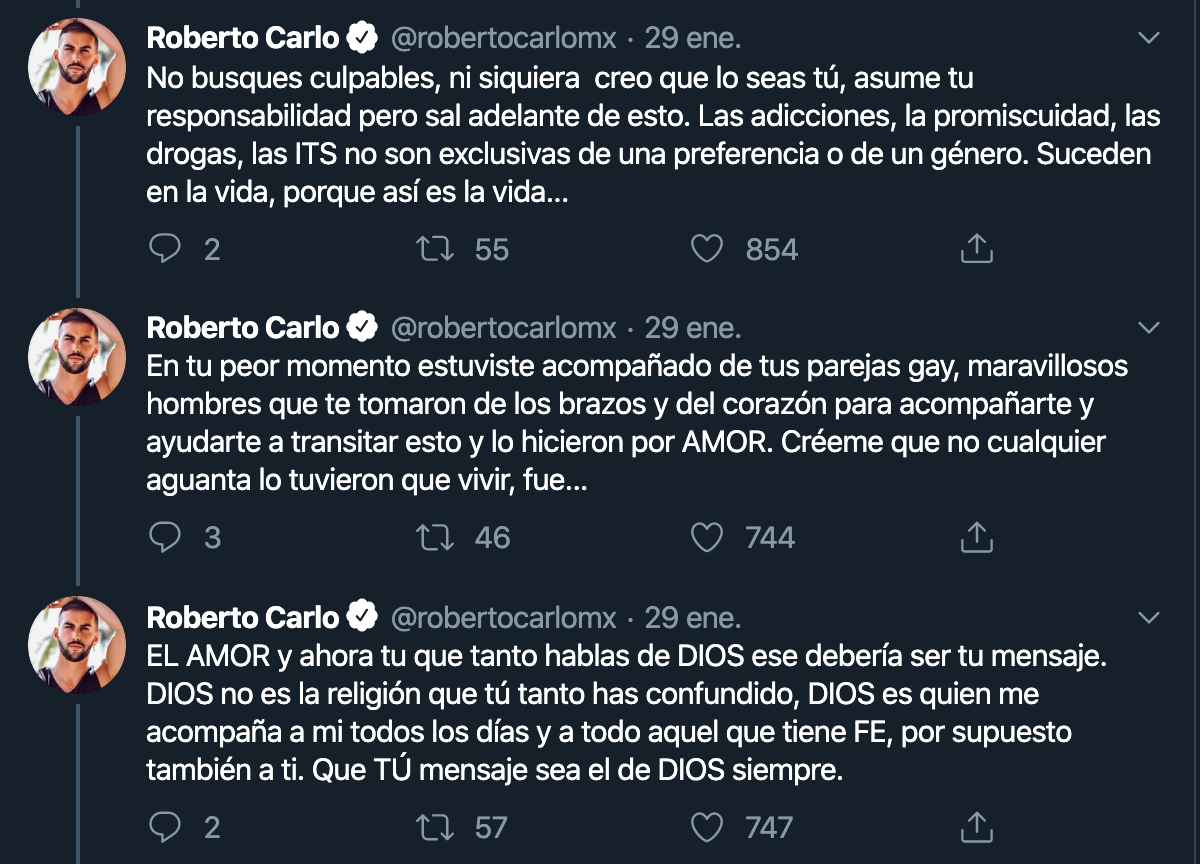Viewport: 1200px width, 864px height.
Task: Click the verified badge next to Roberto Carlo
Action: coord(360,37)
